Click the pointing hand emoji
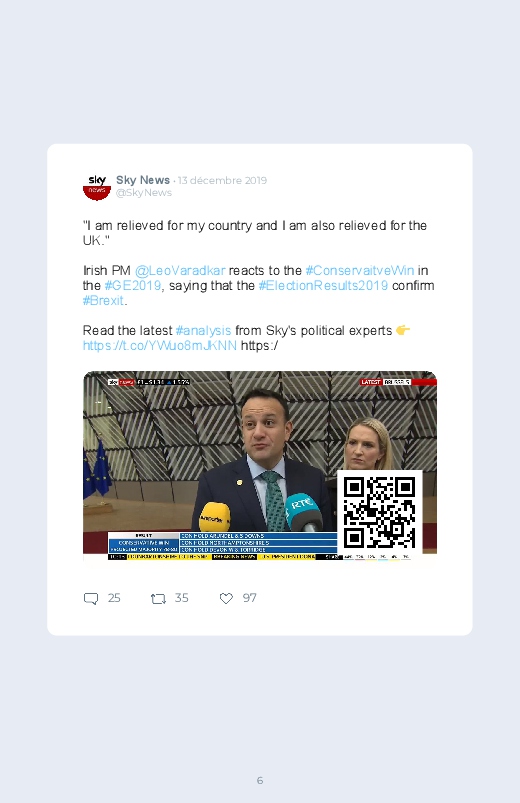520x803 pixels. [x=403, y=330]
